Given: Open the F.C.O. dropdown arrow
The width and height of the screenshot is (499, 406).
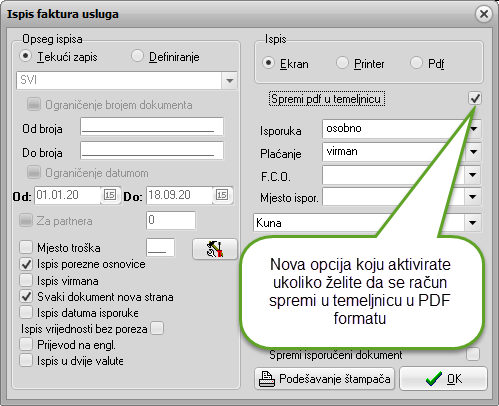Looking at the screenshot, I should coord(473,175).
